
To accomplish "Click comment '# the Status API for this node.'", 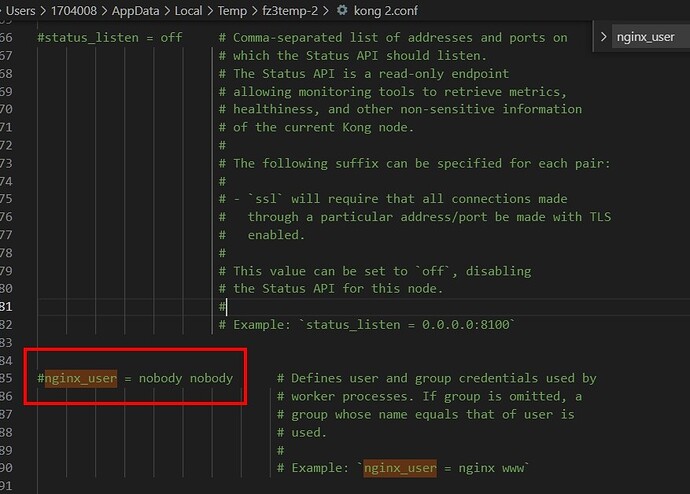I will click(x=331, y=289).
